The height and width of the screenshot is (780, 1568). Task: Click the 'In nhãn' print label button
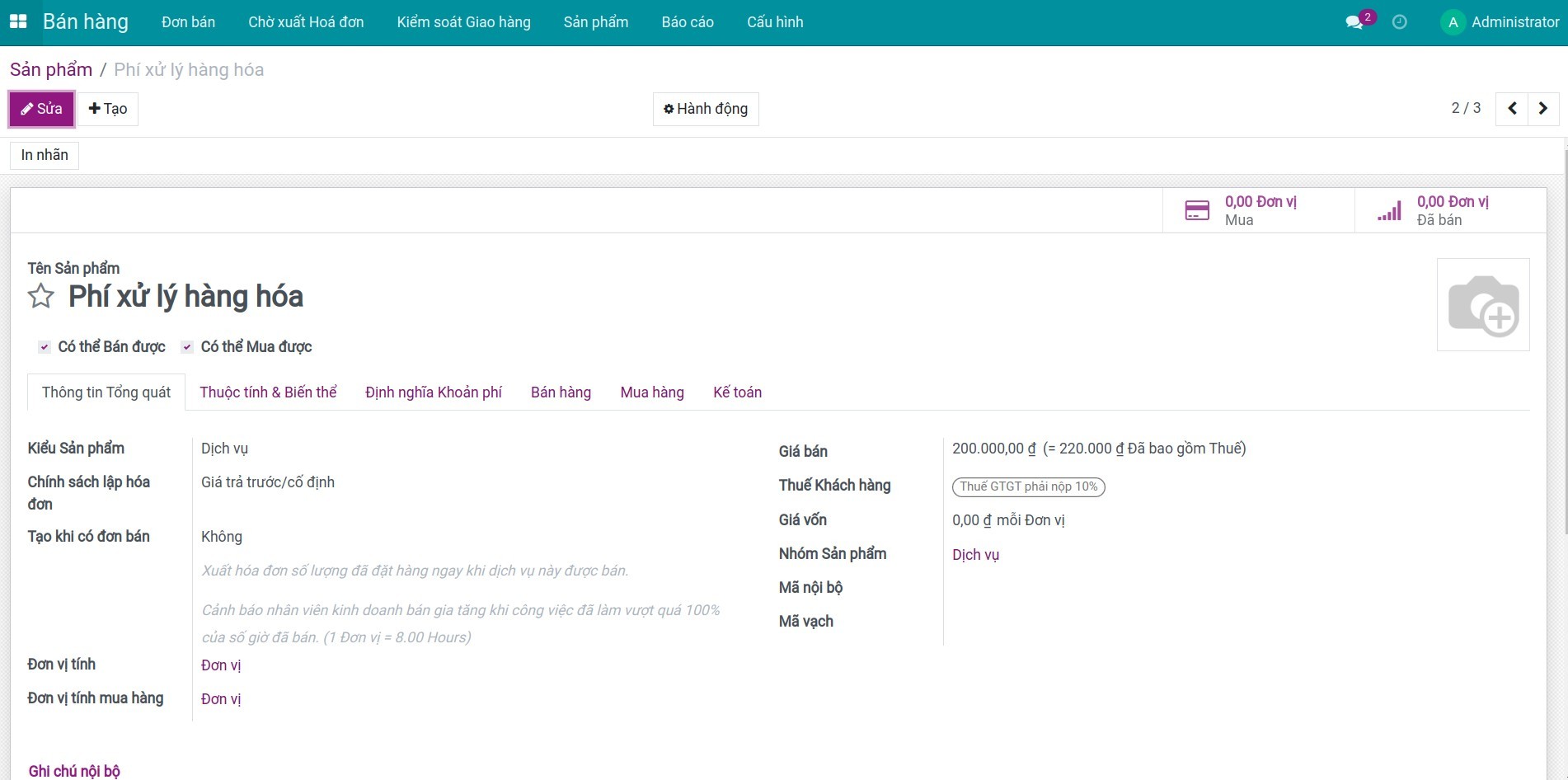(45, 155)
